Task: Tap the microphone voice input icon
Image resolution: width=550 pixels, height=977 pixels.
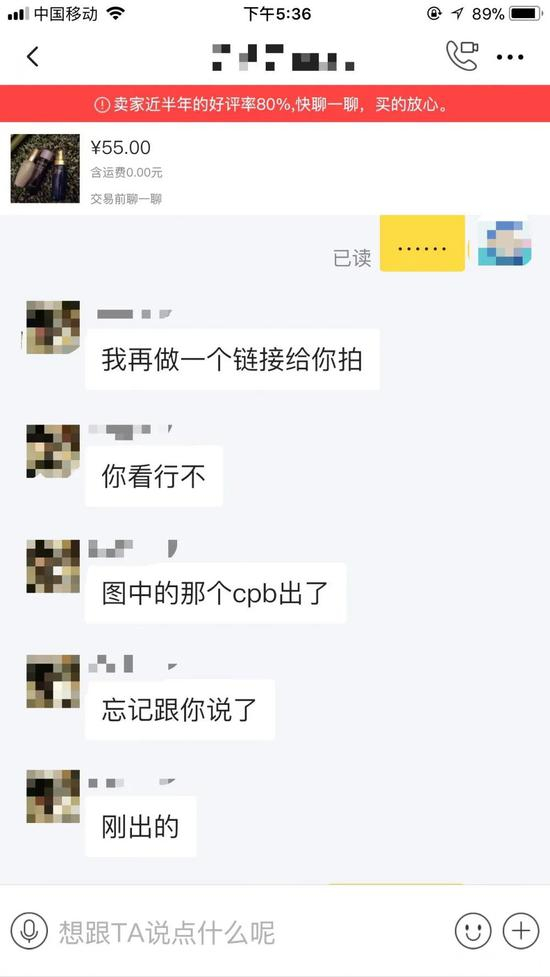Action: click(x=29, y=930)
